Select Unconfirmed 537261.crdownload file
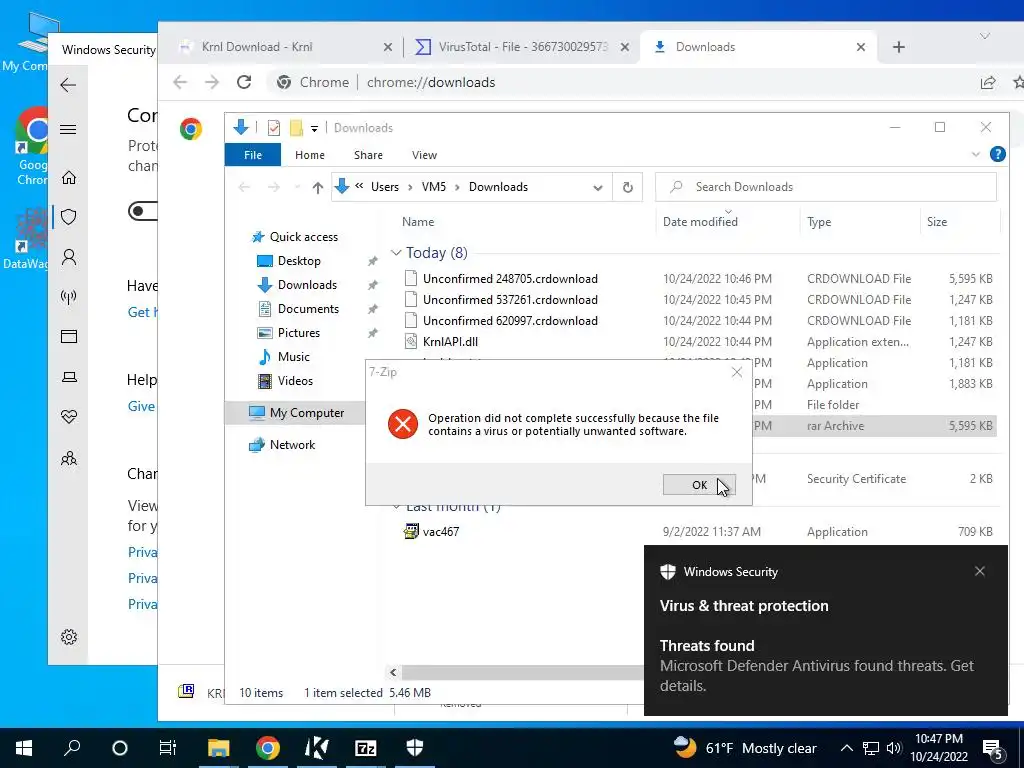1024x768 pixels. (510, 300)
